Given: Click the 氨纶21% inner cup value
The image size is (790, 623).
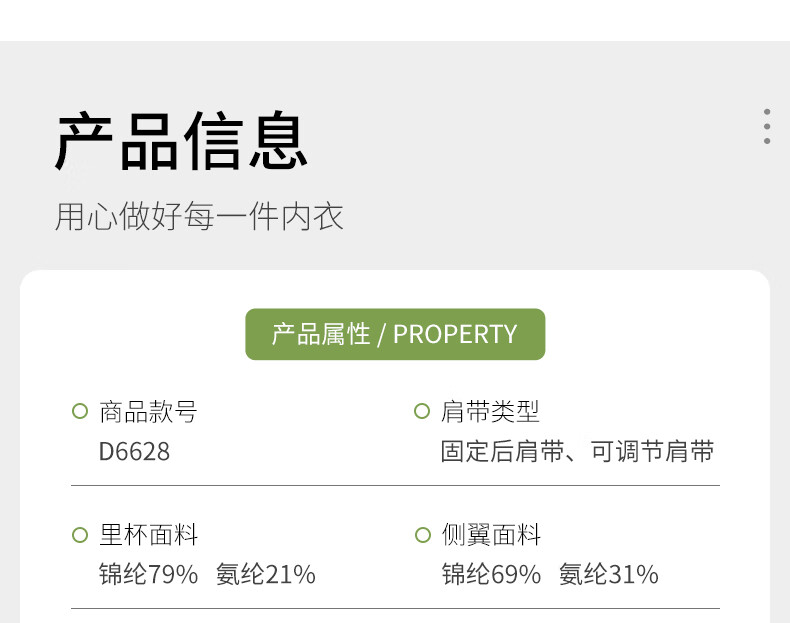Looking at the screenshot, I should tap(266, 574).
